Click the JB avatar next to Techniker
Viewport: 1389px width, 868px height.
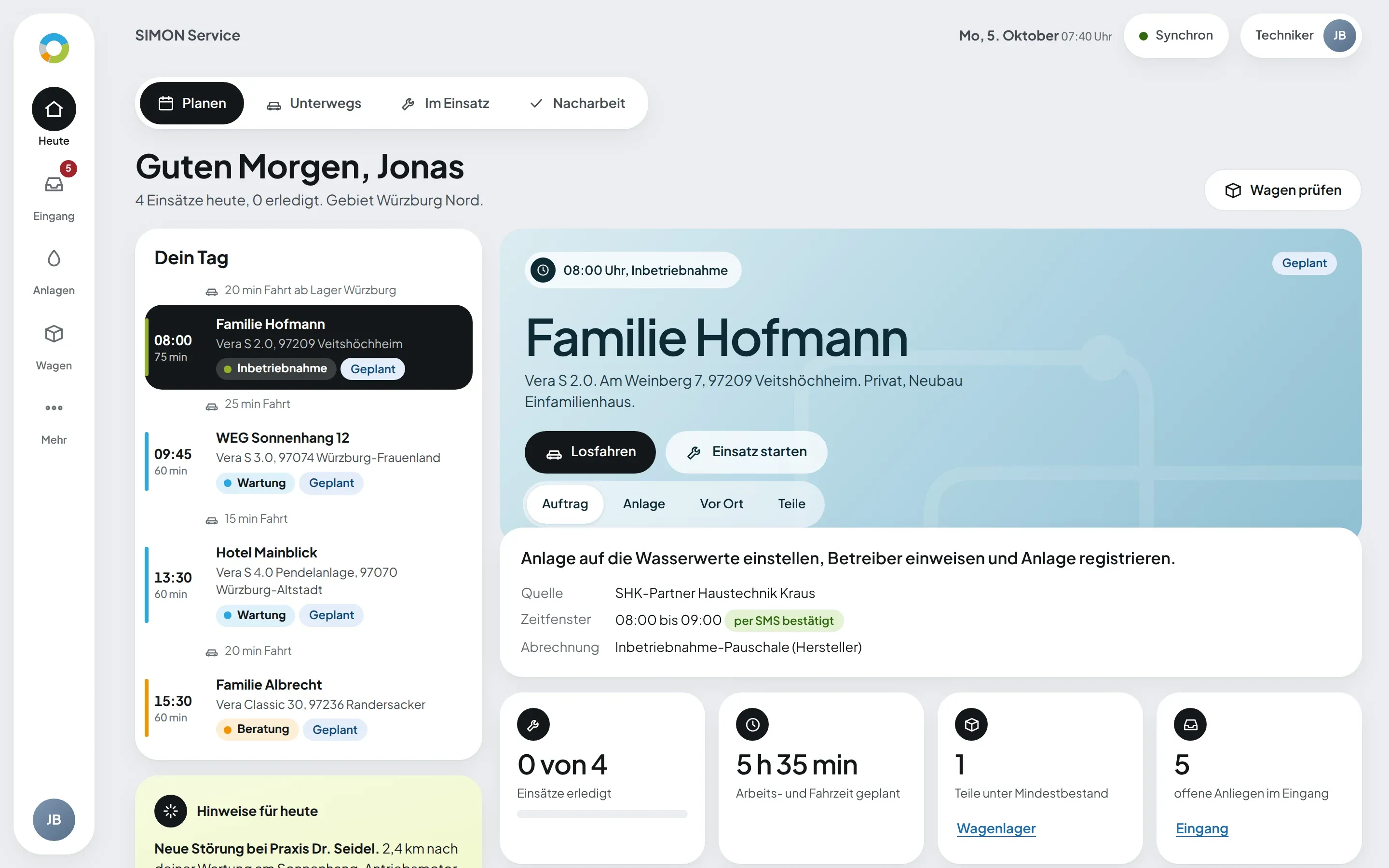click(x=1339, y=36)
